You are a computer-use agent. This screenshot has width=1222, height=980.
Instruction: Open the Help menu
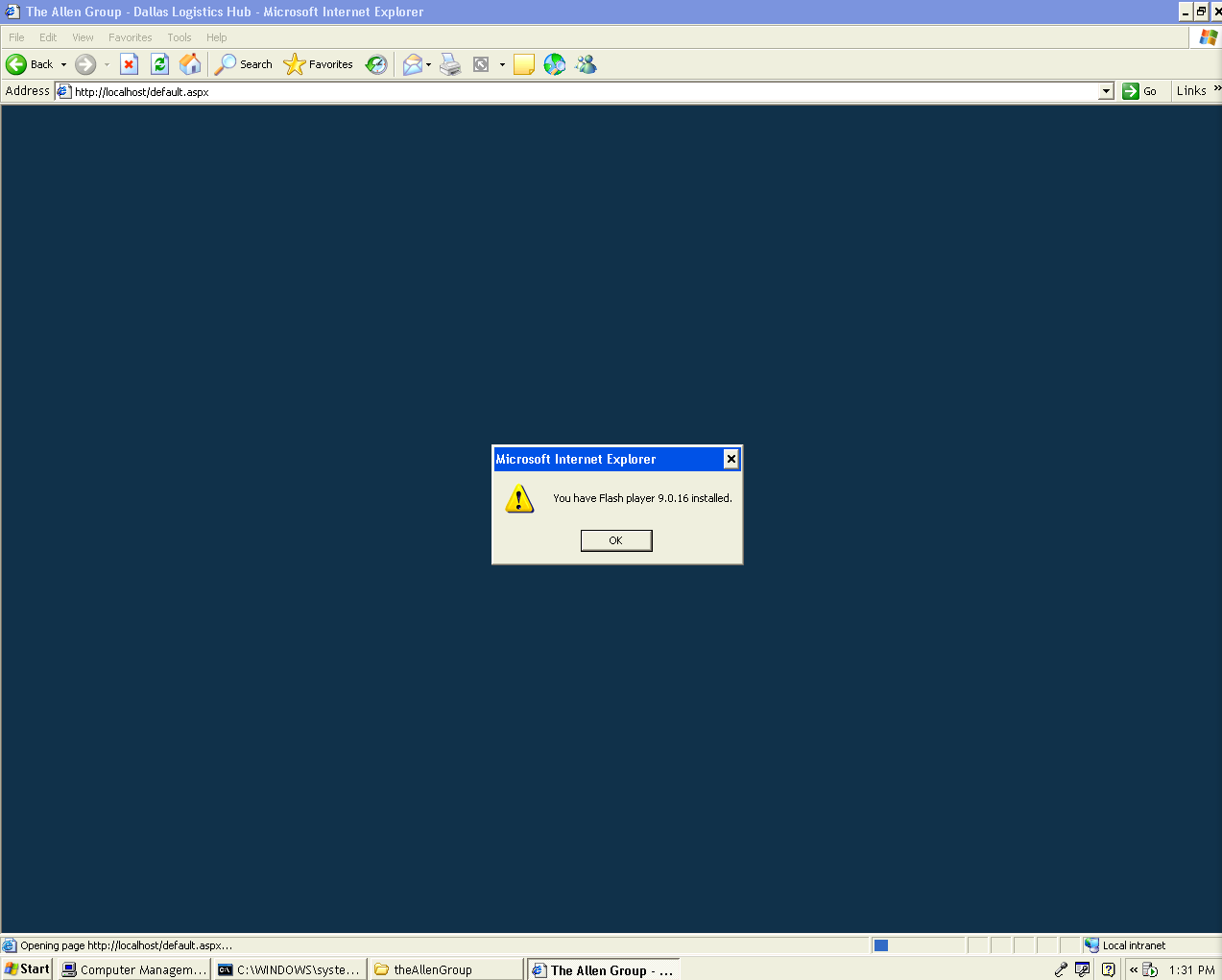217,37
